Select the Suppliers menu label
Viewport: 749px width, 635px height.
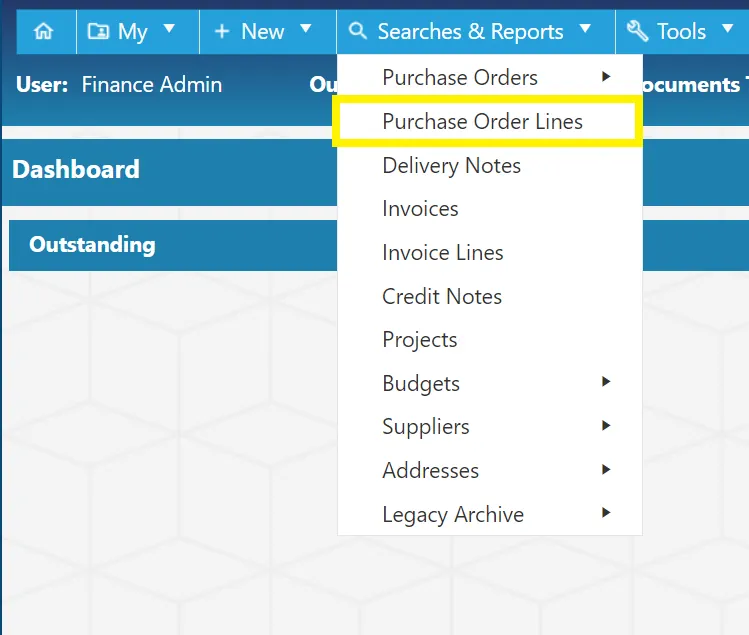[x=426, y=427]
